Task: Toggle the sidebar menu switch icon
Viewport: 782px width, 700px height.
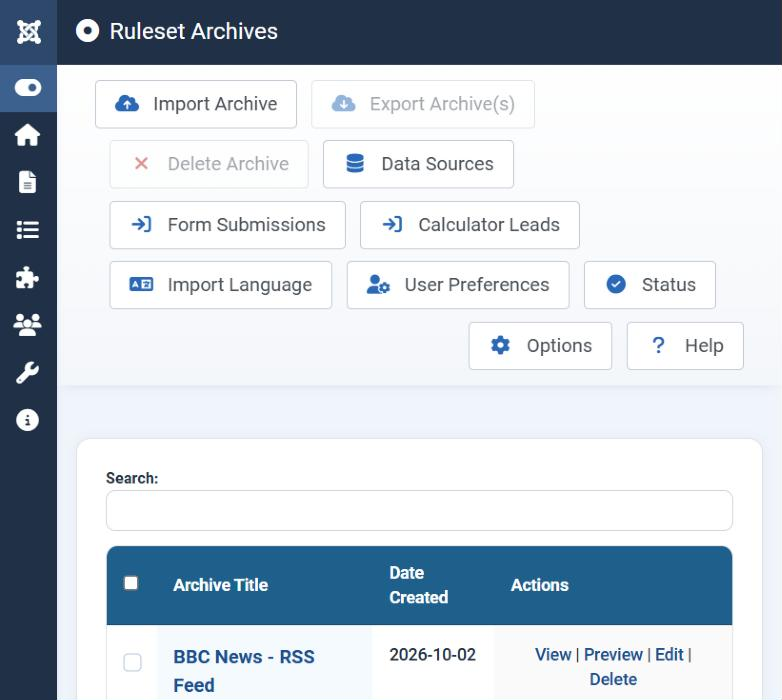Action: (x=28, y=88)
